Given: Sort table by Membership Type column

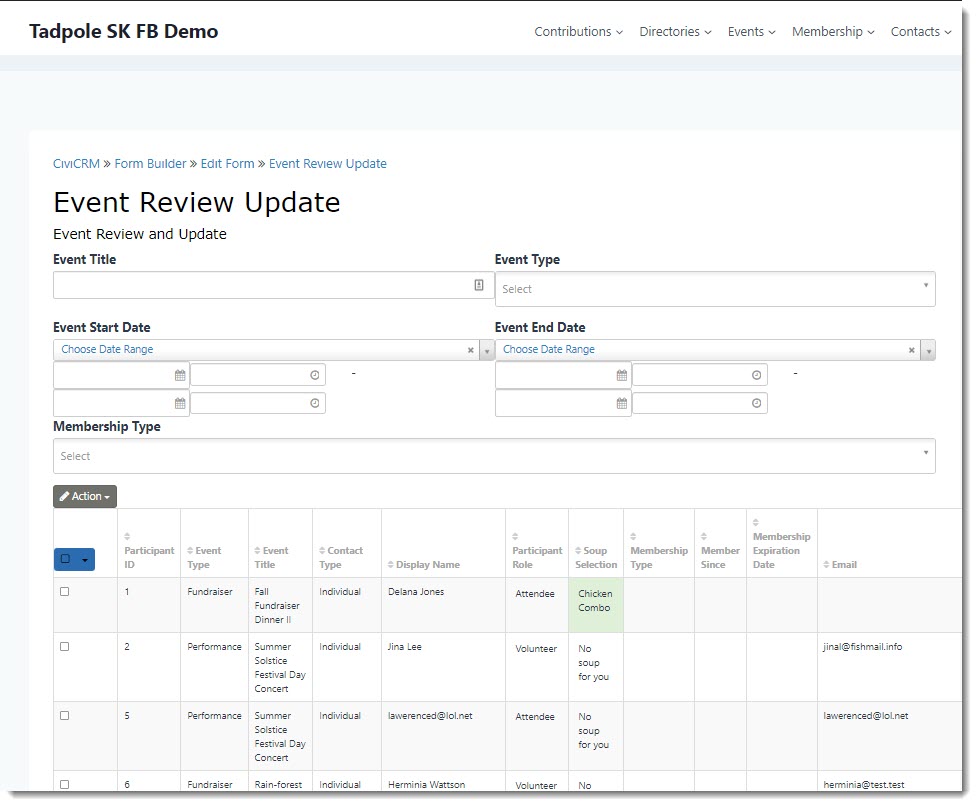Looking at the screenshot, I should [x=659, y=551].
